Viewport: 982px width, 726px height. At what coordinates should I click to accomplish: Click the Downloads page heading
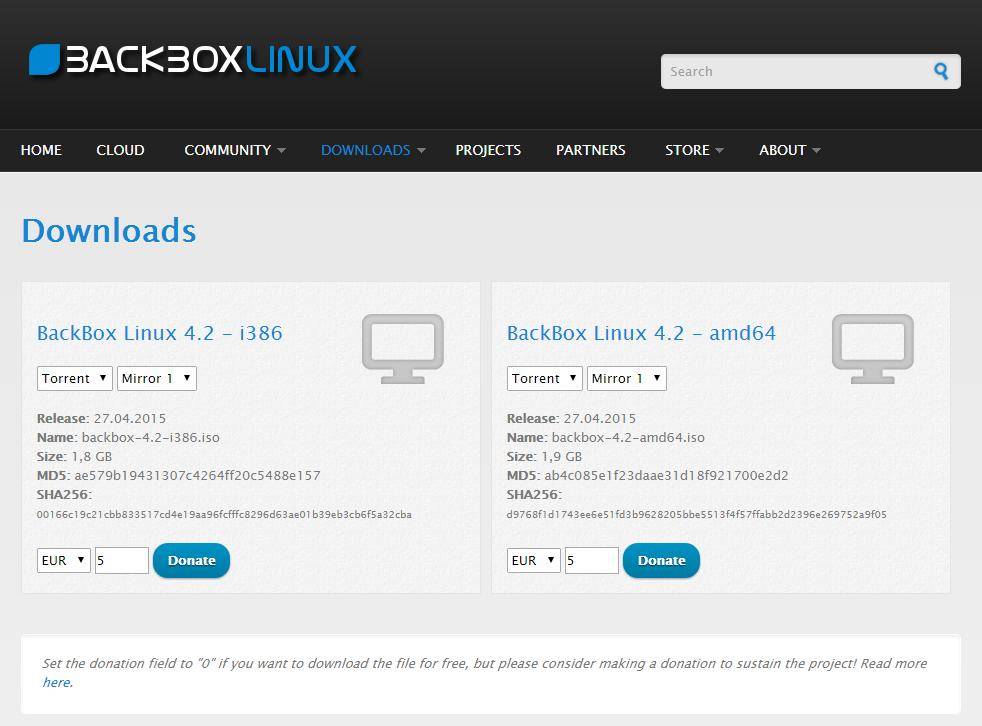pos(109,231)
